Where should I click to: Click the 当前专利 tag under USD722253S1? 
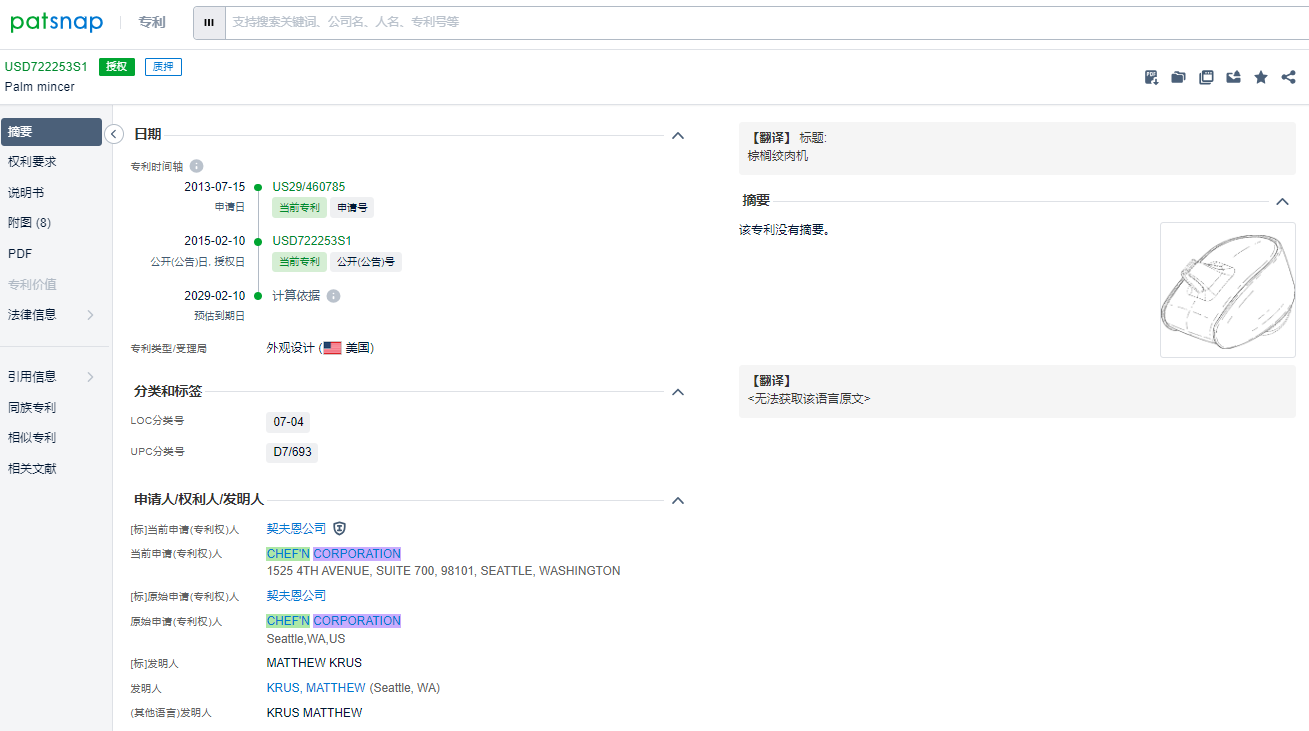click(x=299, y=262)
